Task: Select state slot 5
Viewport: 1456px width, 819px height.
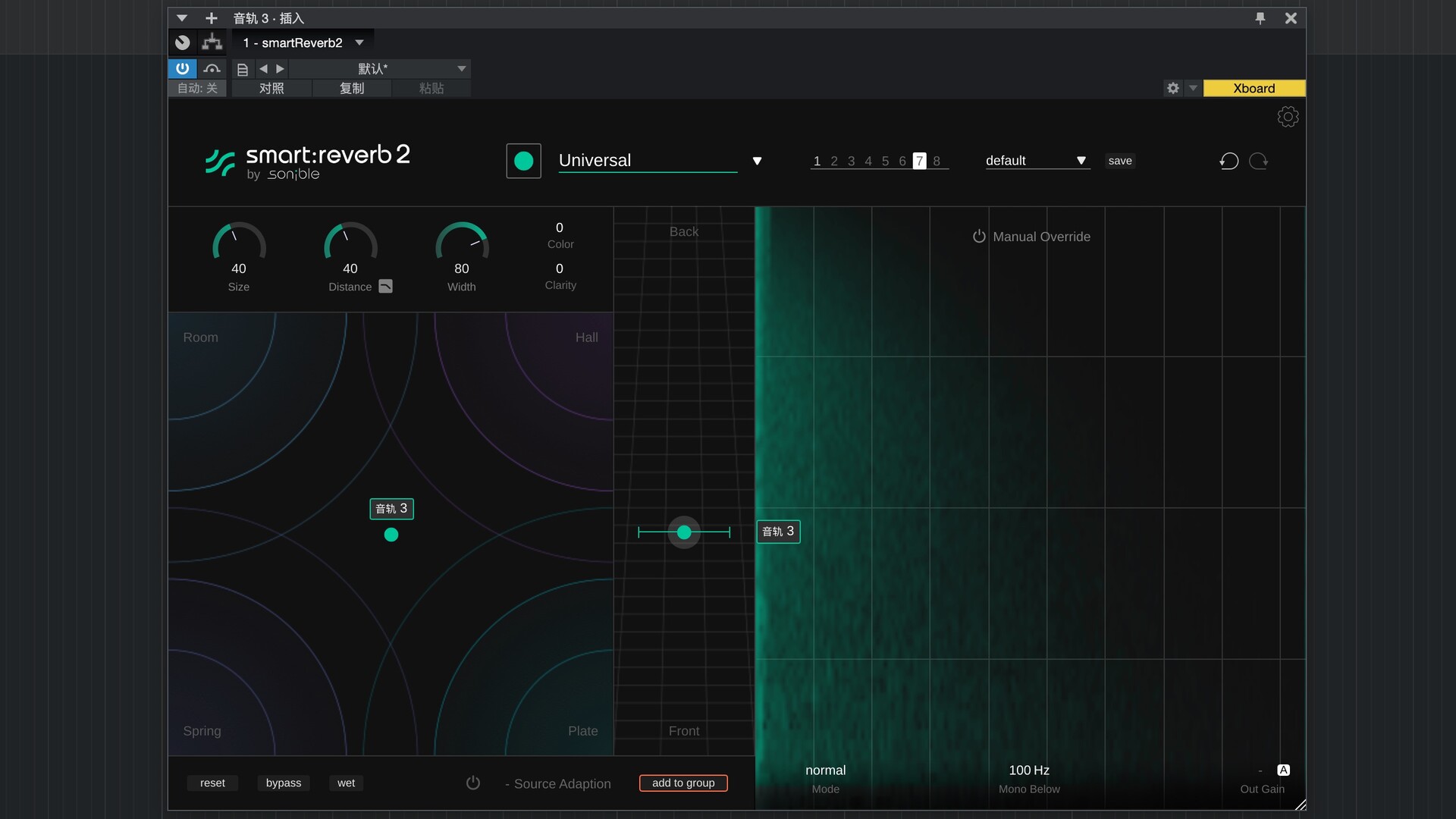Action: coord(885,161)
